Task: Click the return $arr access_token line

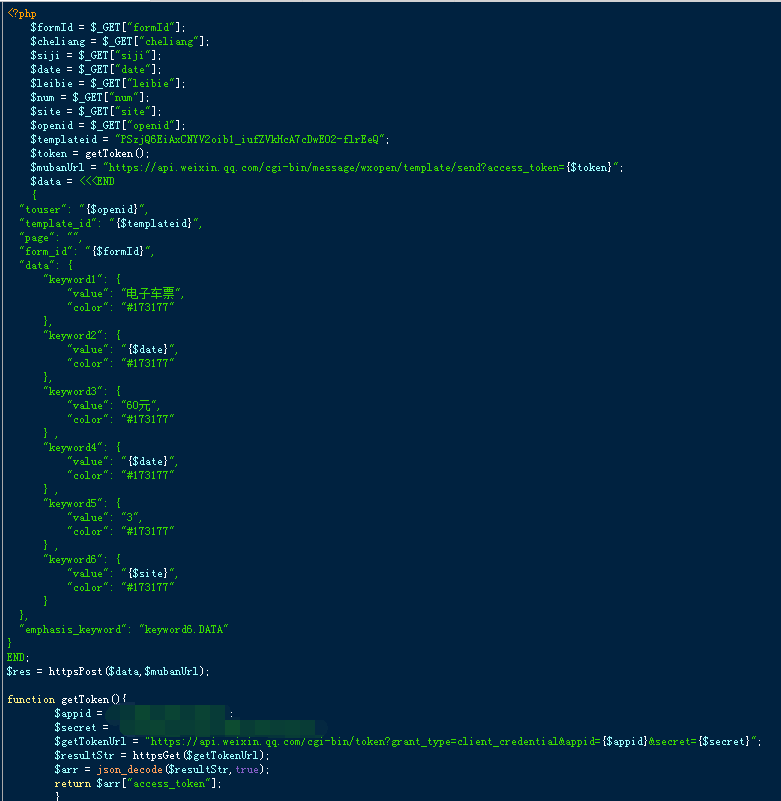Action: [137, 784]
